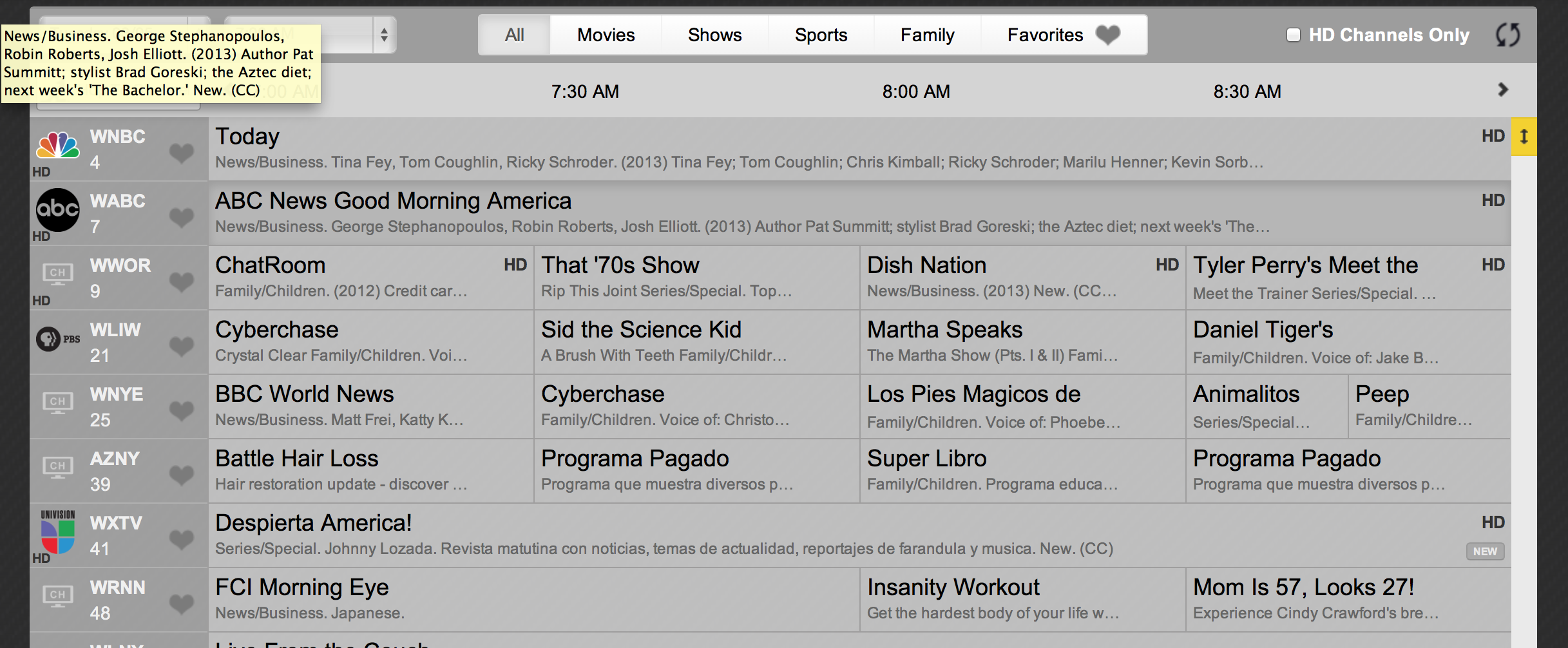Viewport: 1568px width, 648px height.
Task: Click the 8:00 AM time header
Action: pos(916,91)
